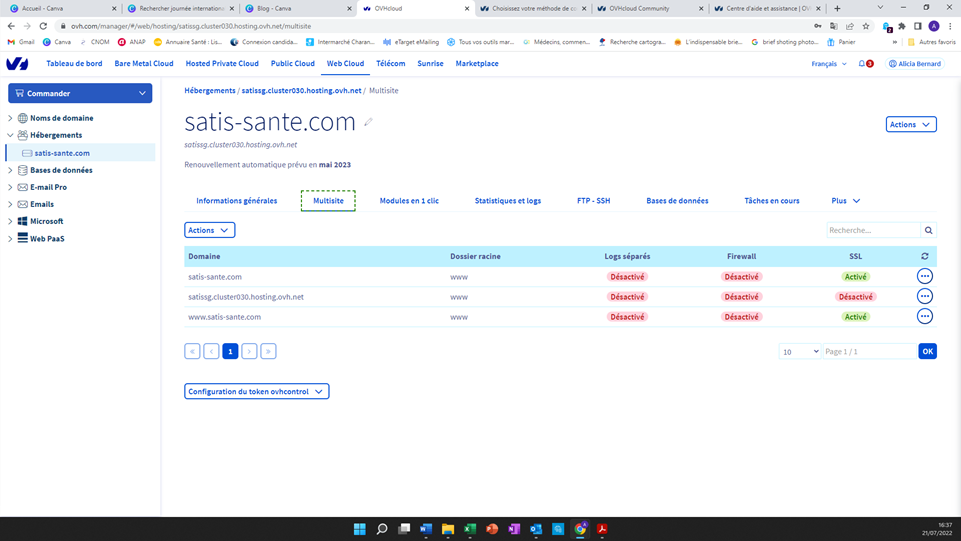
Task: Click the magnifier search icon in table
Action: coord(928,230)
